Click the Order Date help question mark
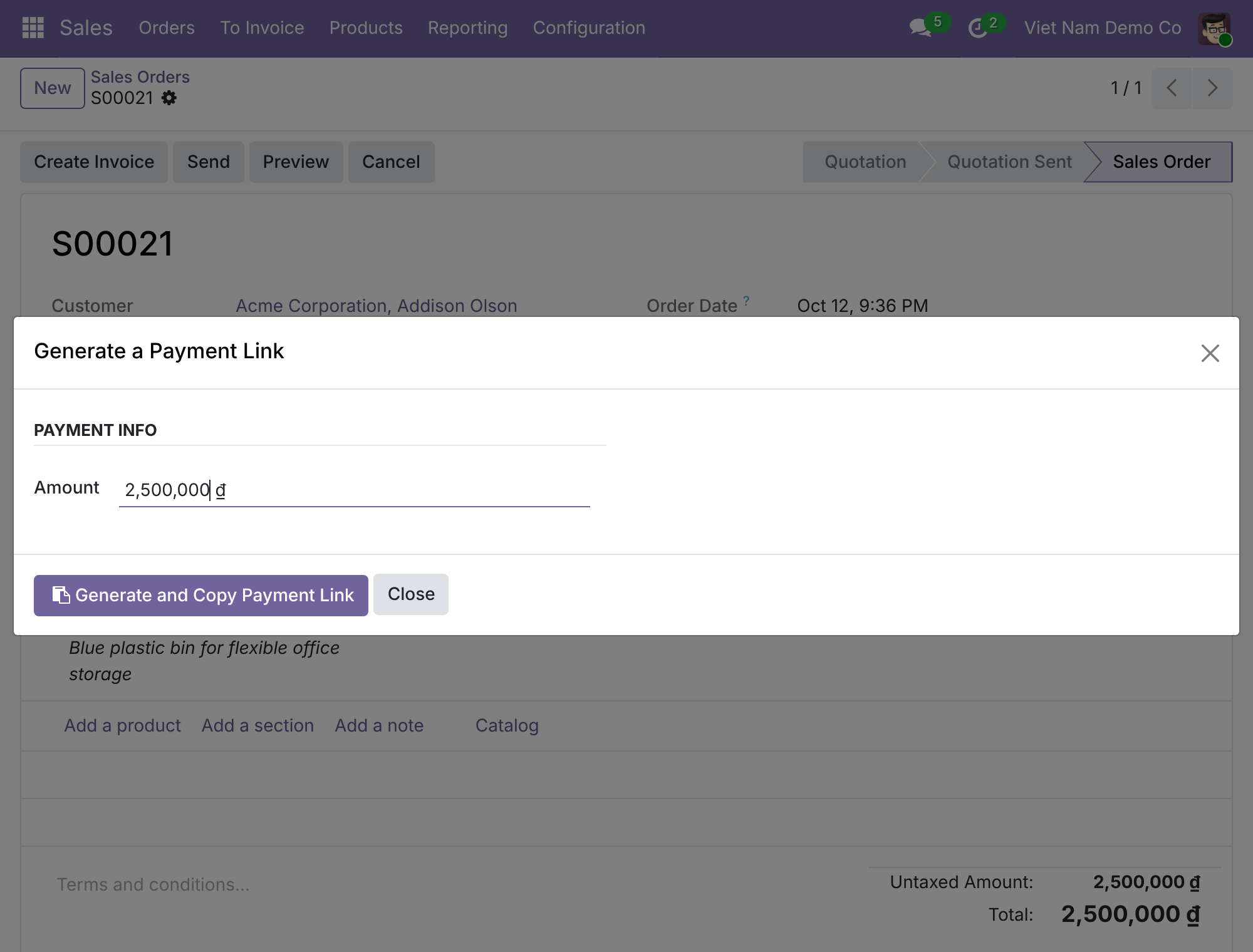The image size is (1253, 952). [746, 301]
